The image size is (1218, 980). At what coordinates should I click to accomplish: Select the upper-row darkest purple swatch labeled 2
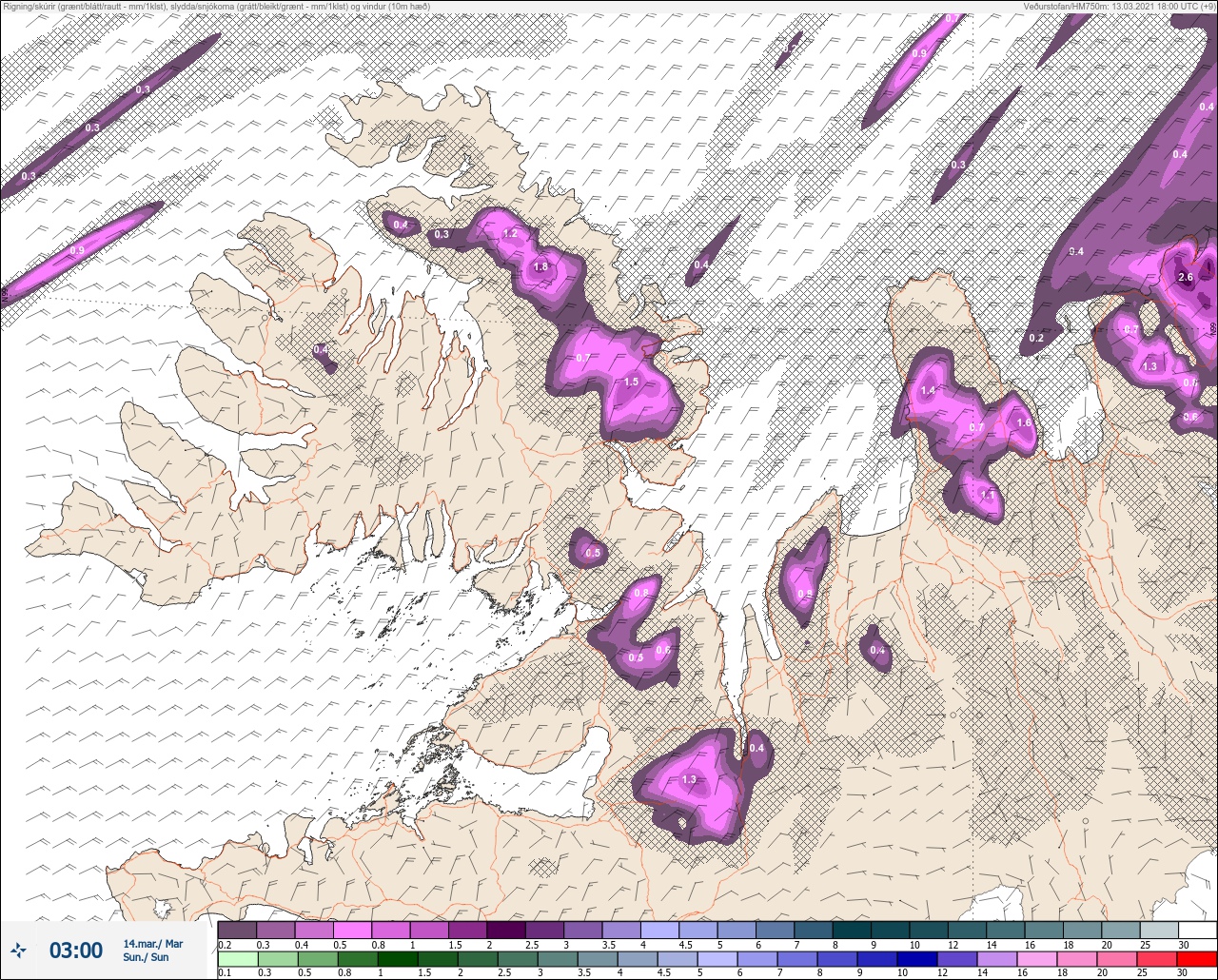(505, 930)
